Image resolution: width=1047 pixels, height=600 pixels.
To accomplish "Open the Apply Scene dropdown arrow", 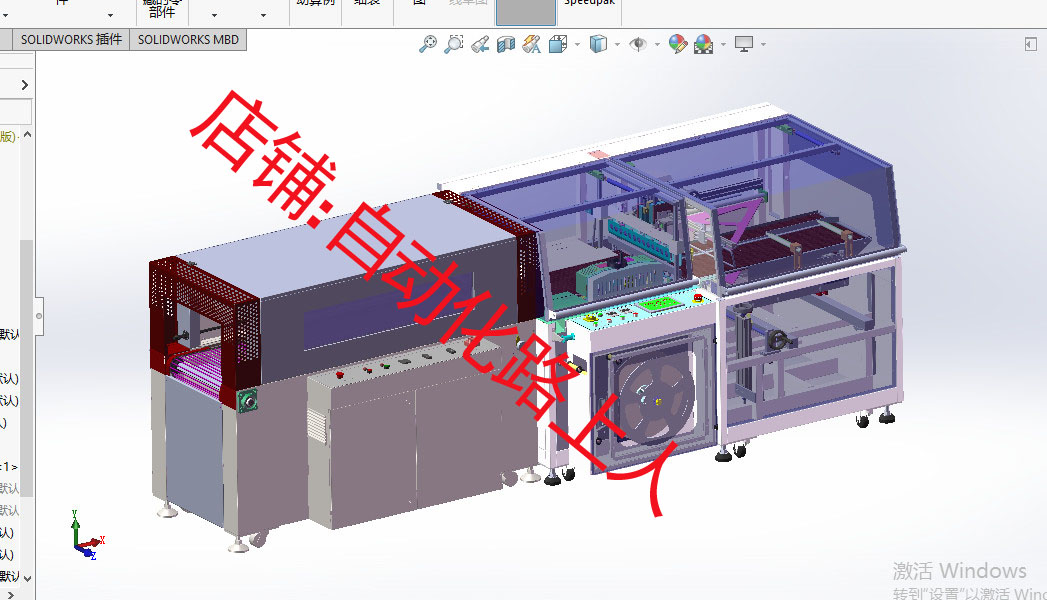I will 723,45.
